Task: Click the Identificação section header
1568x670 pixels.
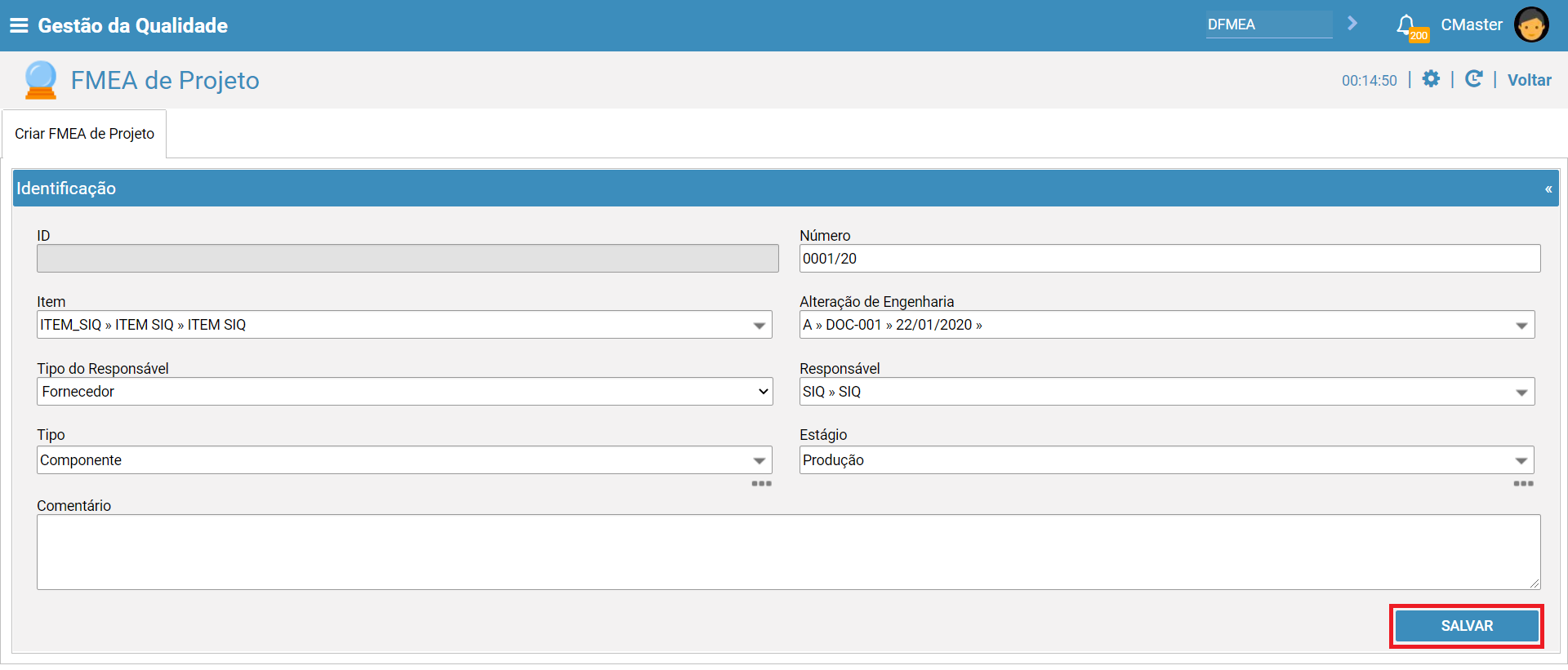Action: (x=786, y=189)
